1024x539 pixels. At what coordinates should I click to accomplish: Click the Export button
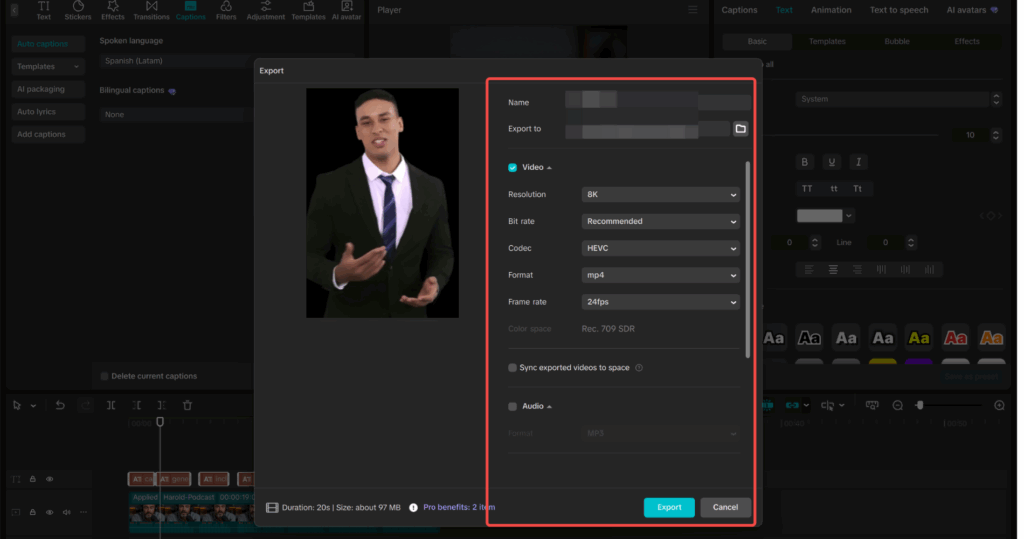click(669, 508)
